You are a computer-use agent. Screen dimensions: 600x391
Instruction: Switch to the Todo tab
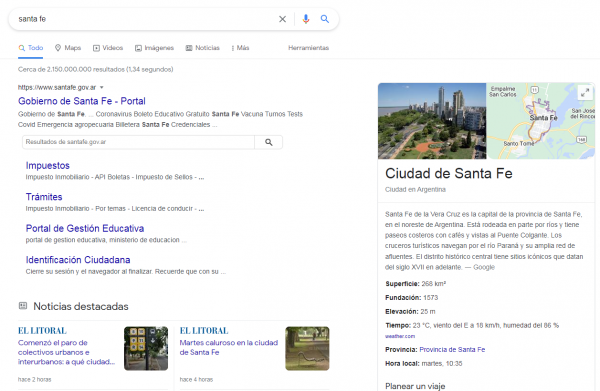(31, 48)
